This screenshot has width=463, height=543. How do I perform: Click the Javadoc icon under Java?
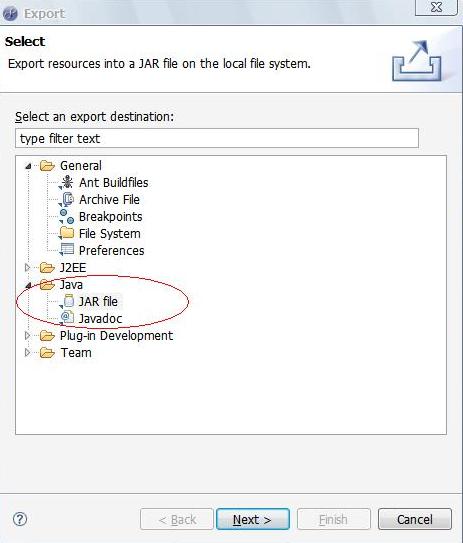[x=66, y=318]
